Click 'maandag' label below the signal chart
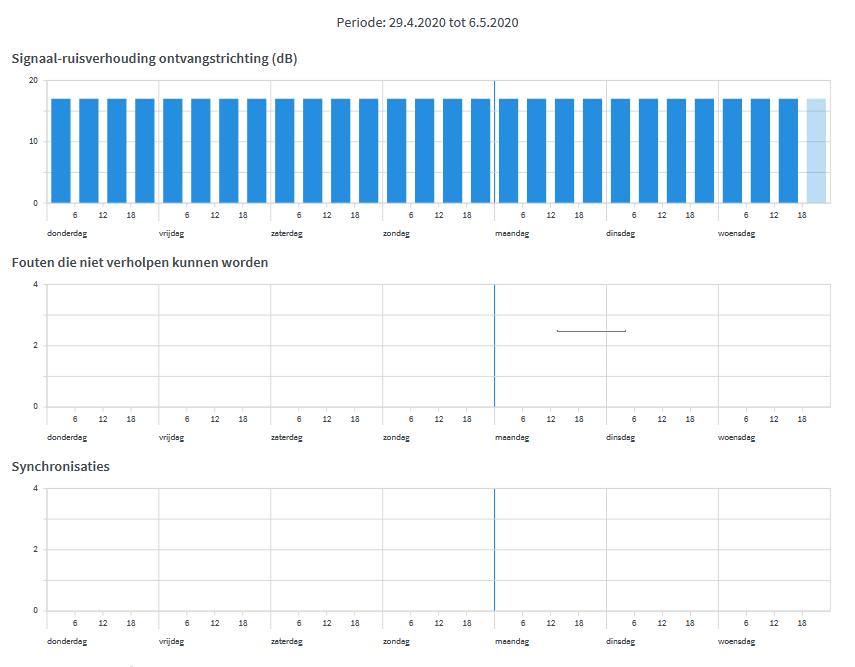The height and width of the screenshot is (667, 855). click(512, 234)
